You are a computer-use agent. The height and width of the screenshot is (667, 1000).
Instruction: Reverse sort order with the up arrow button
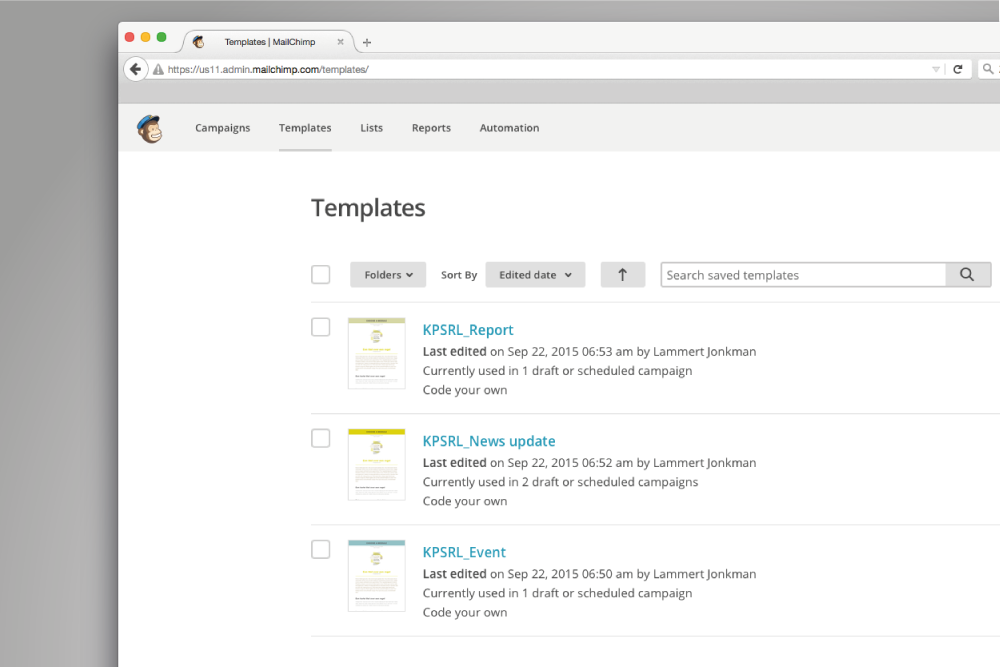tap(622, 275)
